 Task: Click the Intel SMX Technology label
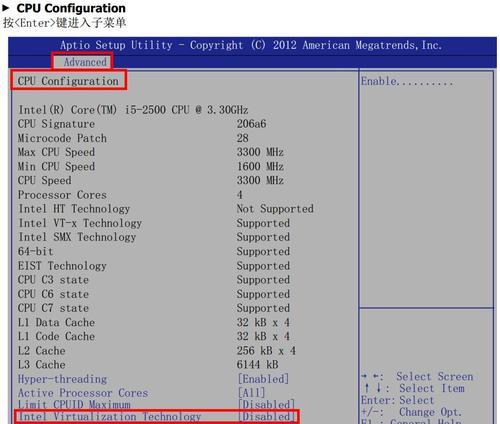(77, 237)
